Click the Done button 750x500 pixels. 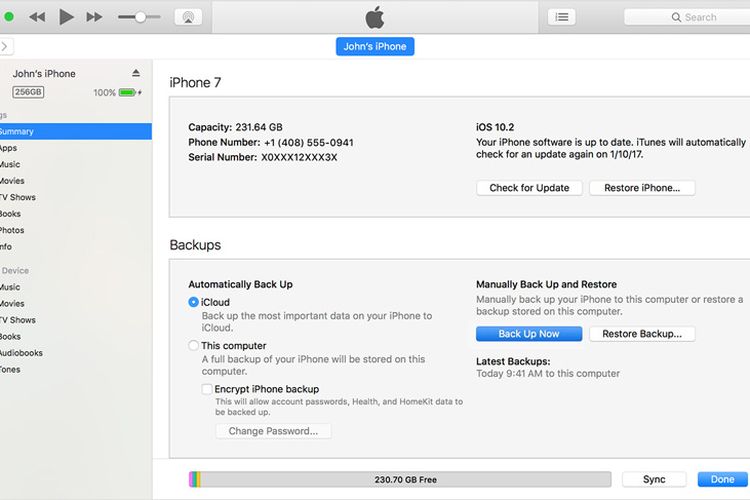[x=722, y=479]
